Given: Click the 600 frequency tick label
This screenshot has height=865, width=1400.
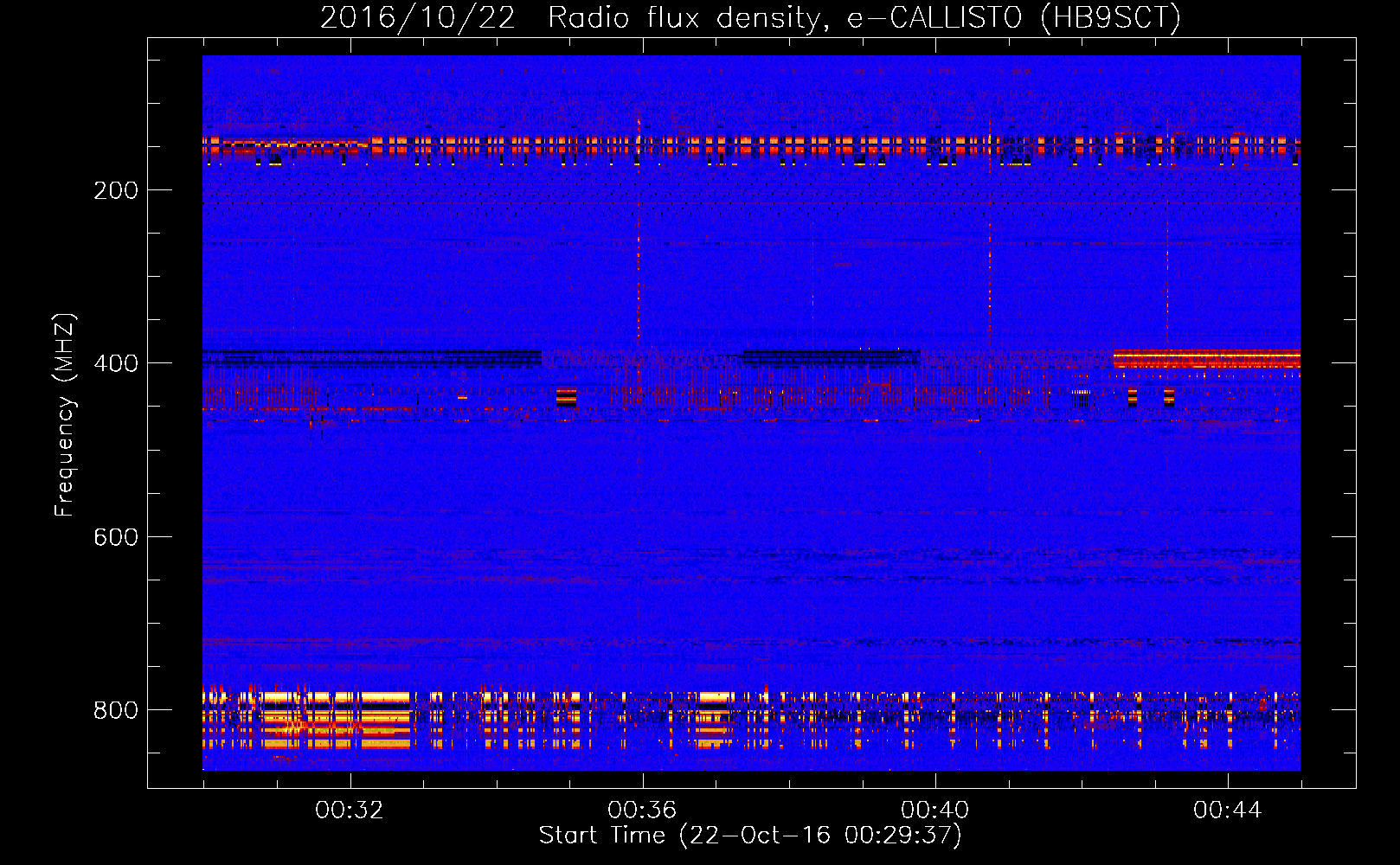Looking at the screenshot, I should (116, 537).
